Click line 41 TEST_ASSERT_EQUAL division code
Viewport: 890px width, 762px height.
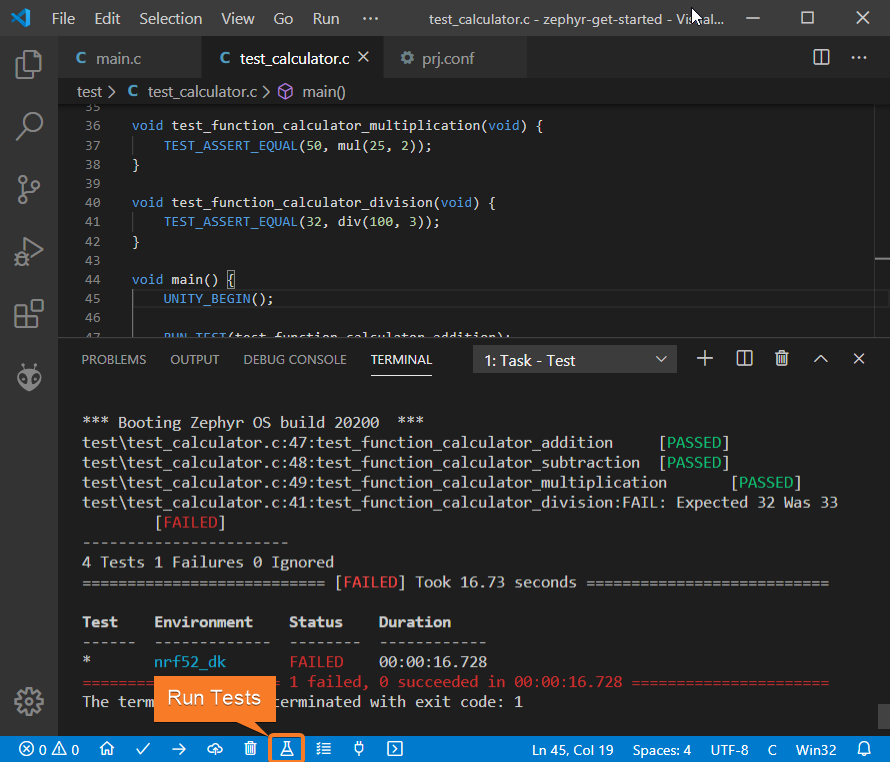[x=301, y=221]
